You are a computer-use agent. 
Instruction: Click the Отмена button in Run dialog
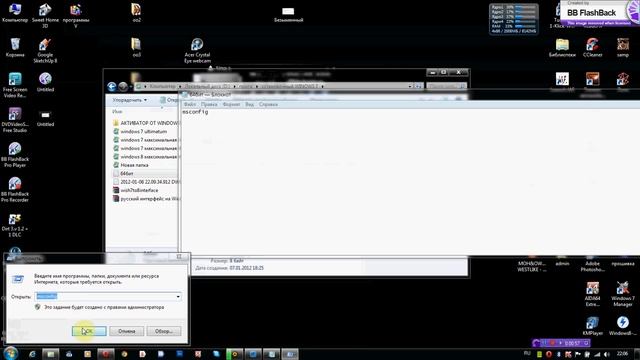pos(127,331)
